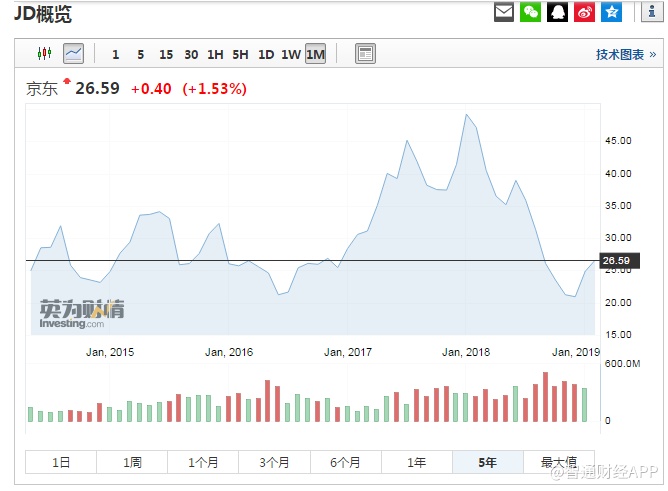Viewport: 668px width, 491px height.
Task: Select the 1年 time range tab
Action: [x=417, y=462]
